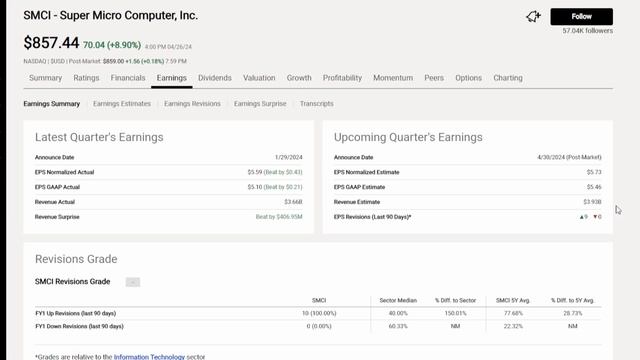Open Earnings Revisions sub-tab
The height and width of the screenshot is (360, 640).
click(x=192, y=104)
